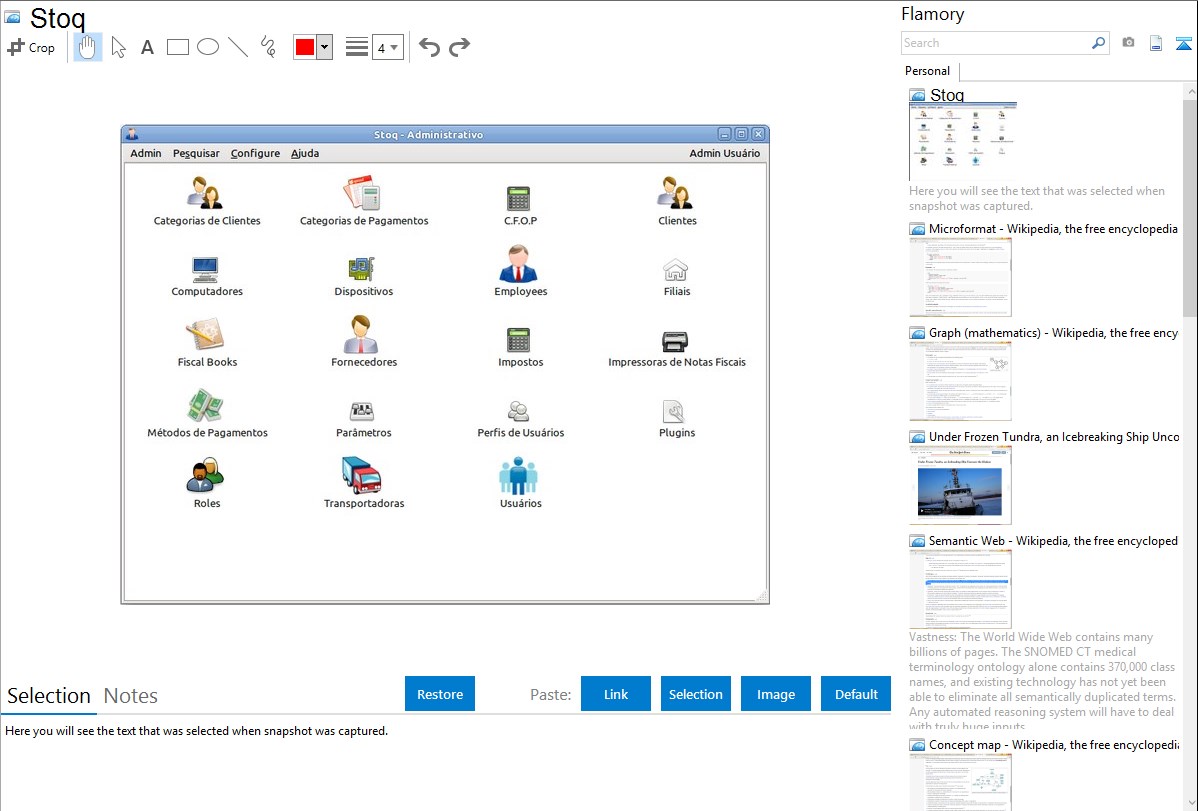1198x811 pixels.
Task: Select the Crop tool
Action: tap(31, 47)
